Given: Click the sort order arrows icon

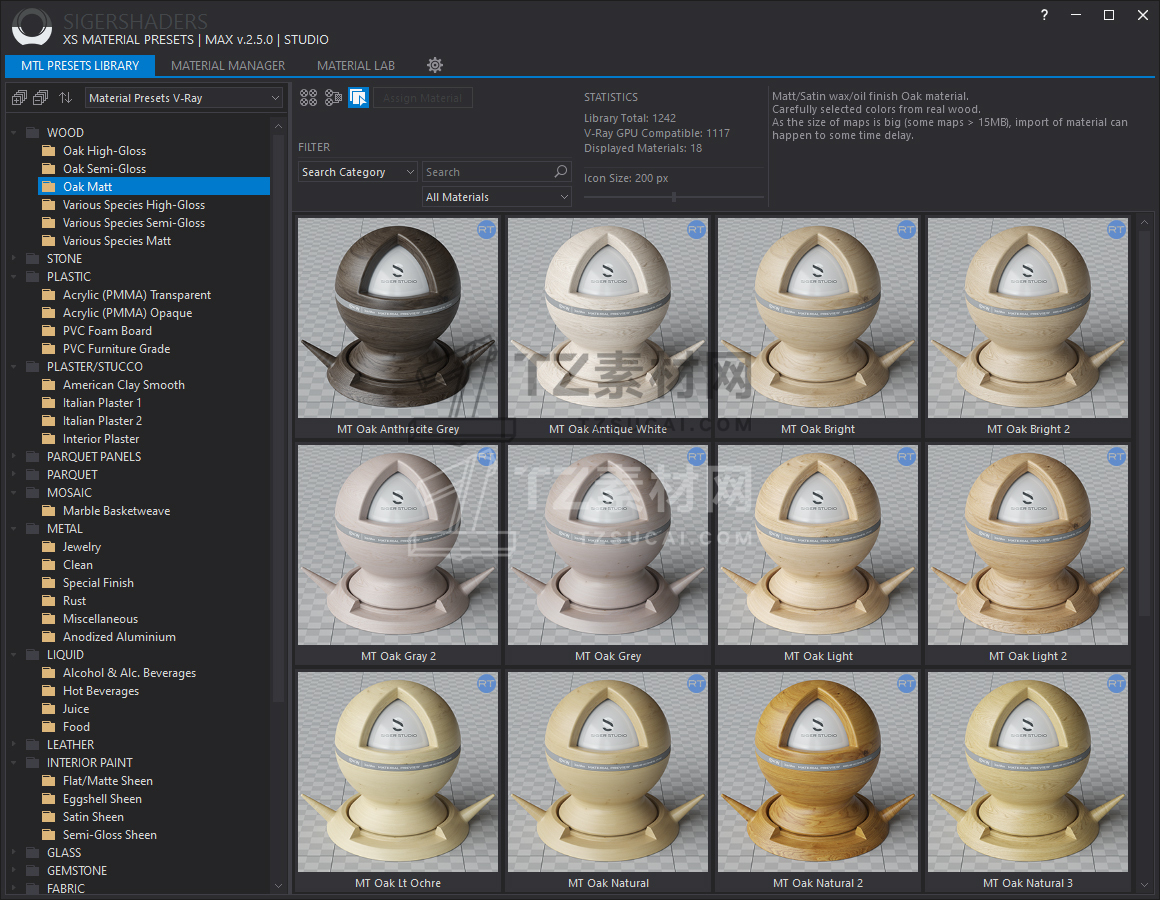Looking at the screenshot, I should pos(66,98).
